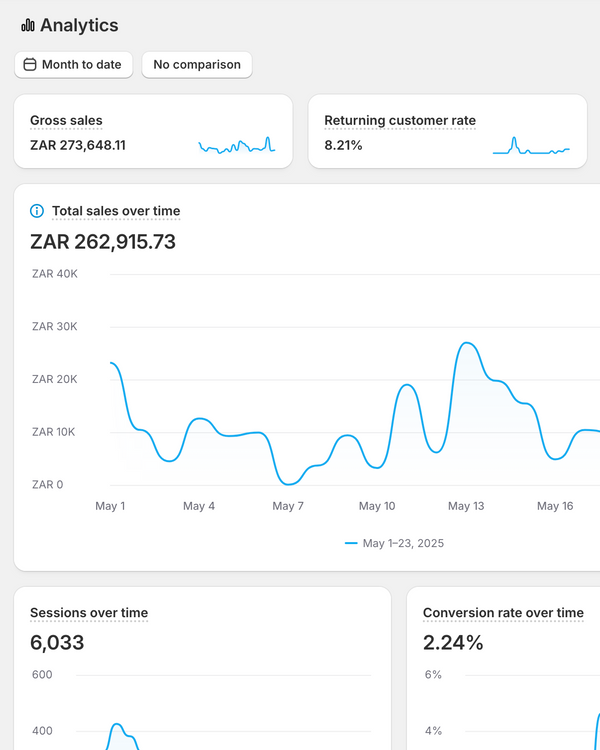Click the calendar icon in date filter
This screenshot has width=600, height=750.
click(30, 65)
